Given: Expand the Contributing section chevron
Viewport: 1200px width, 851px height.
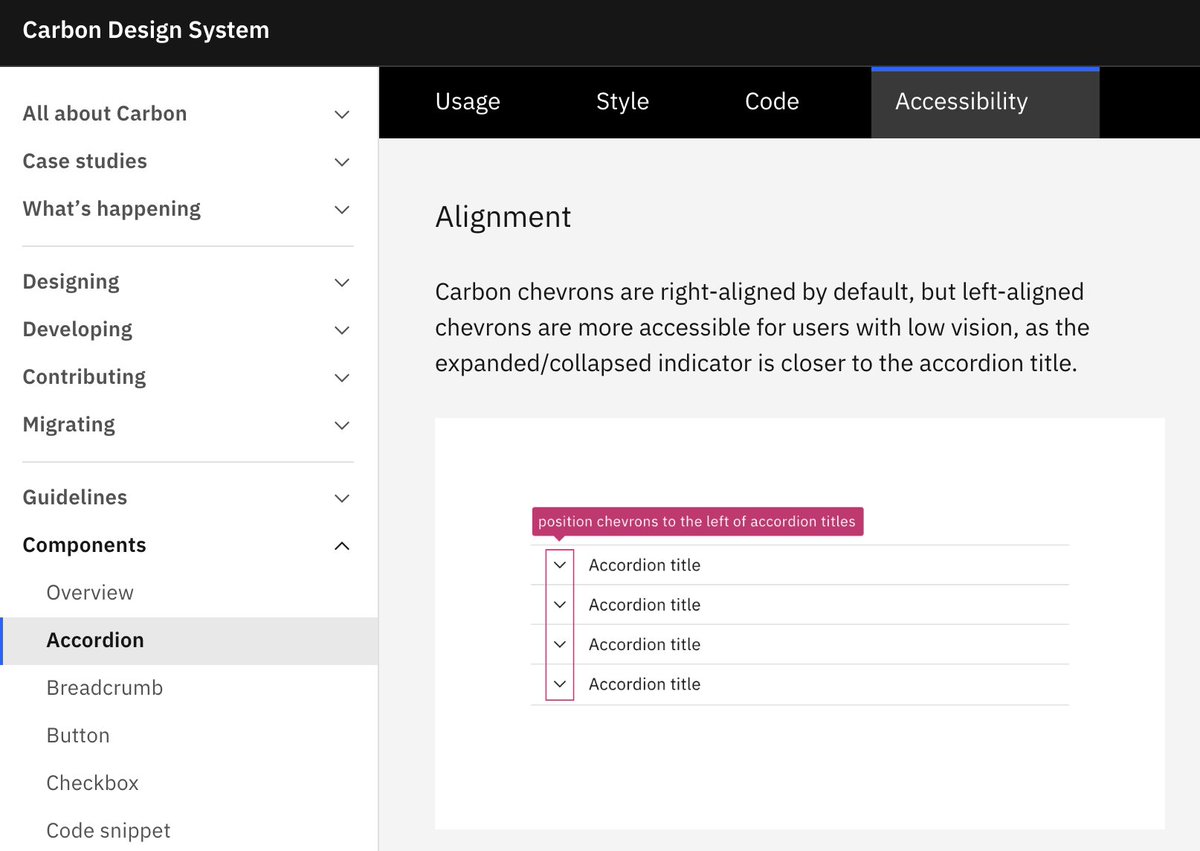Looking at the screenshot, I should 342,377.
